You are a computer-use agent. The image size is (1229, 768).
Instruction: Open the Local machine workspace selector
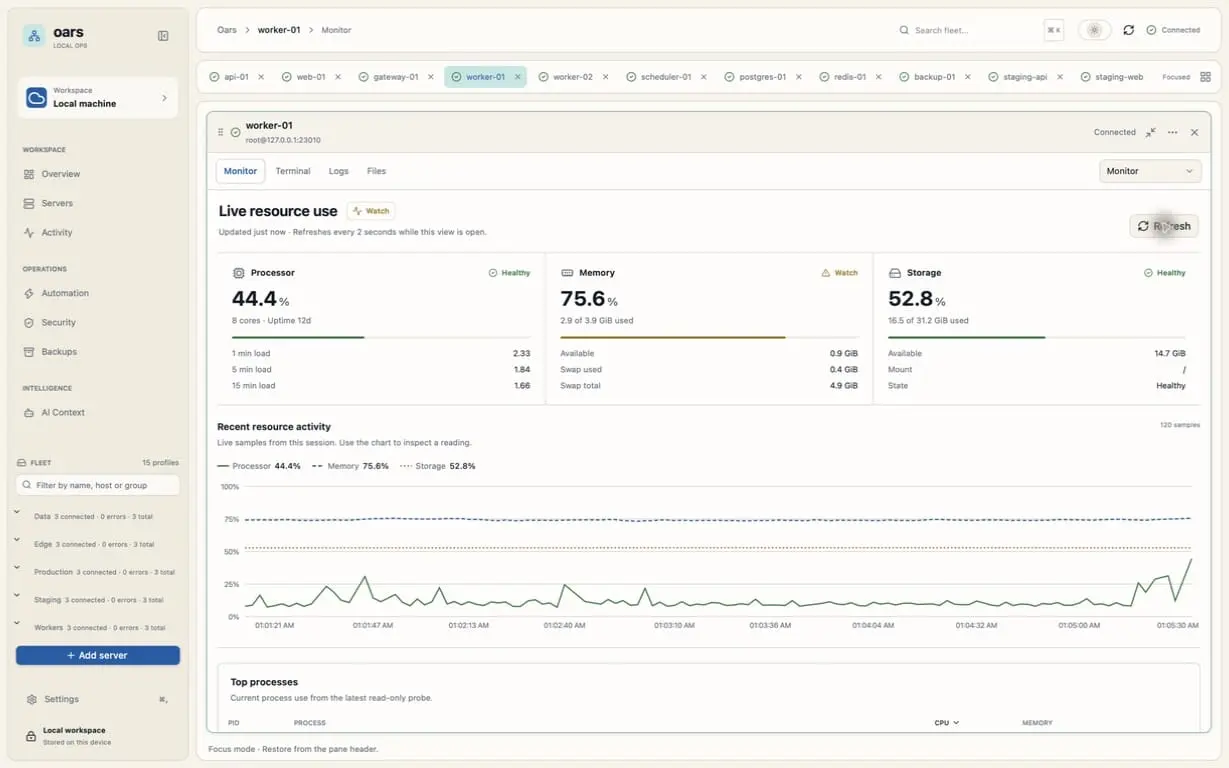coord(98,97)
